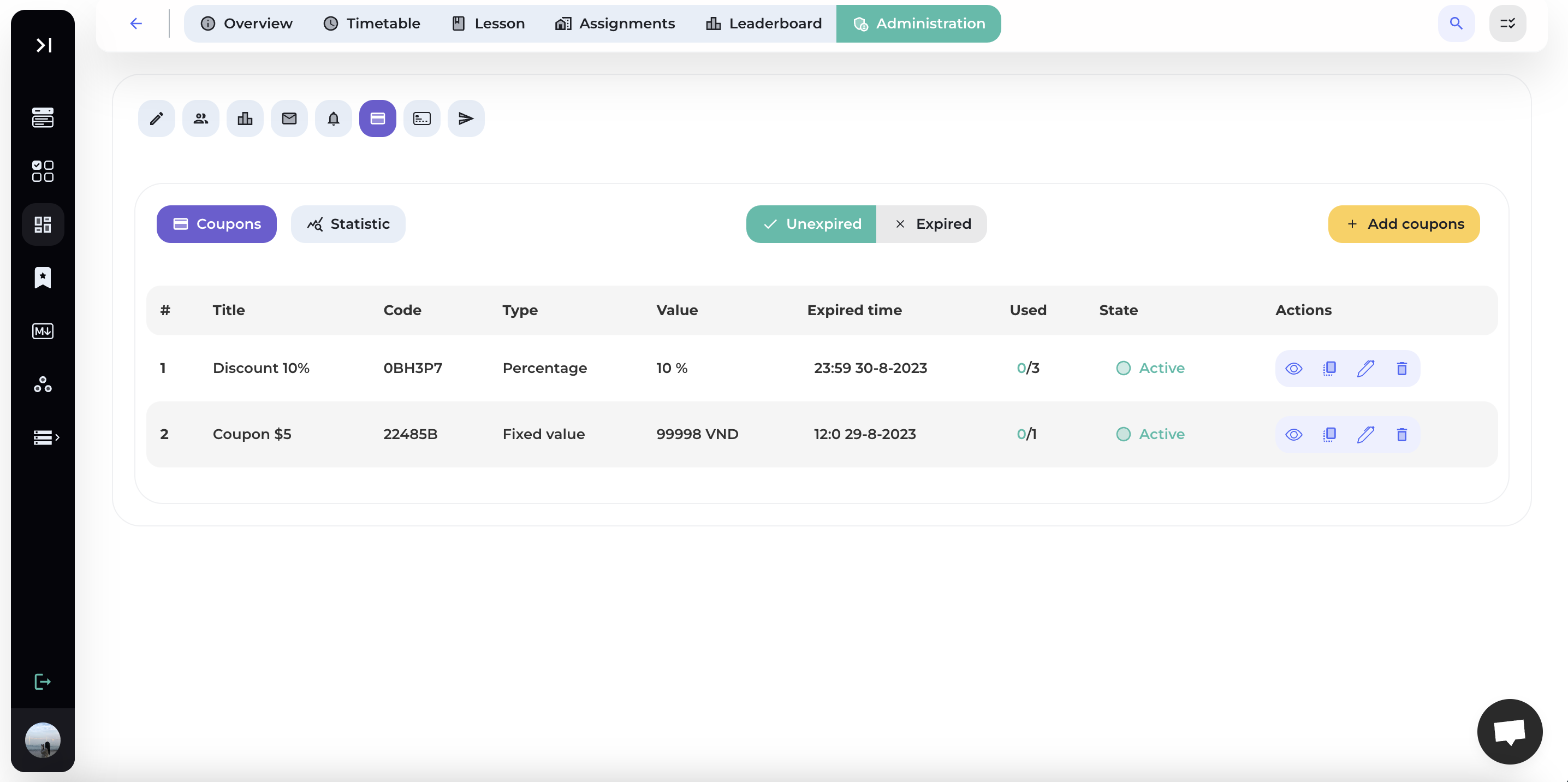The image size is (1568, 782).
Task: Switch to the Overview tab
Action: [247, 23]
